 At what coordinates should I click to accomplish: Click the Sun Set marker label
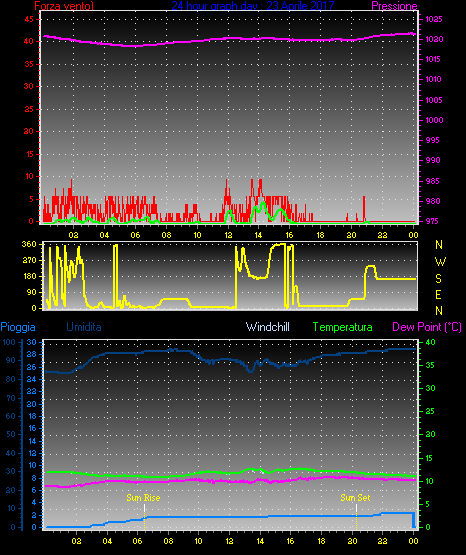coord(355,498)
